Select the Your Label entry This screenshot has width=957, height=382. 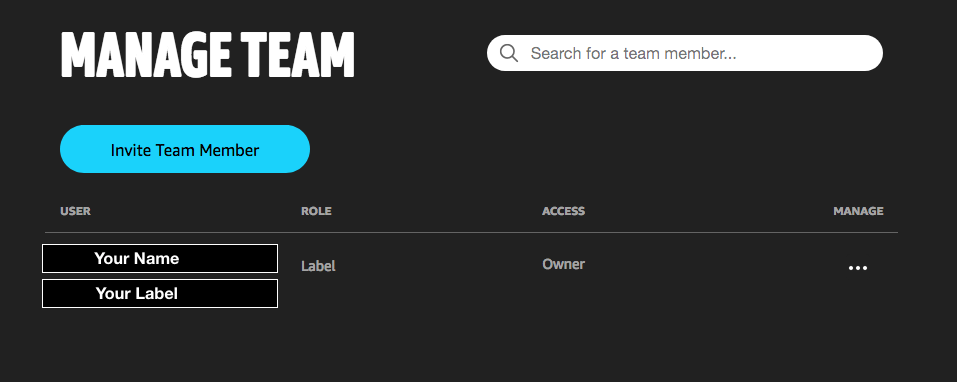click(x=160, y=294)
